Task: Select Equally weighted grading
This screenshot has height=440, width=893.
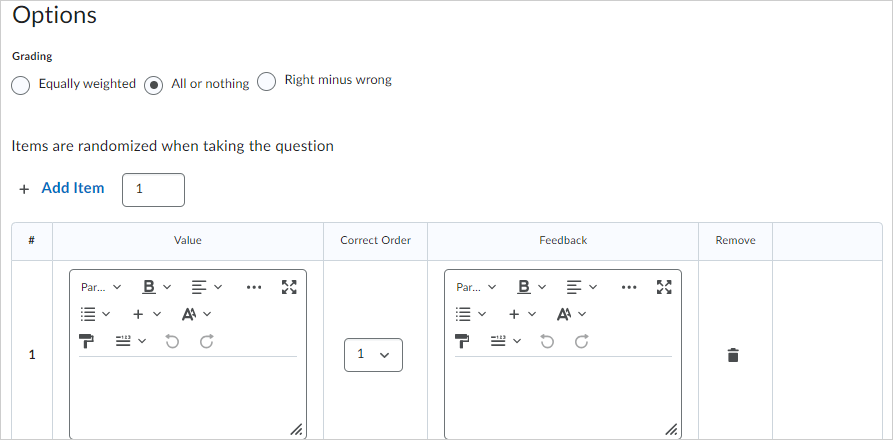Action: click(21, 85)
